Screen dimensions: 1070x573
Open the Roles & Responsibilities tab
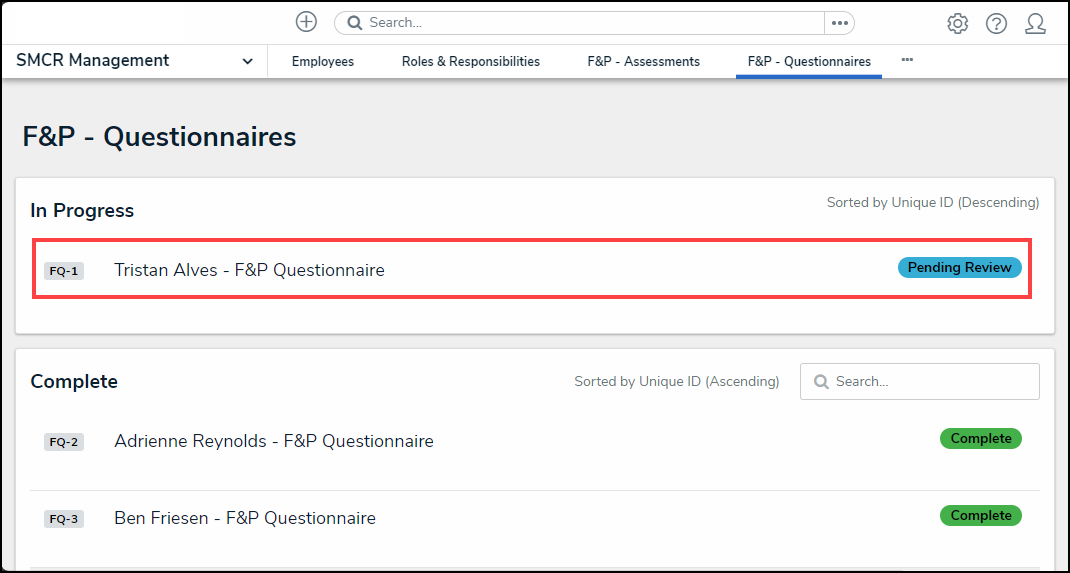click(471, 62)
